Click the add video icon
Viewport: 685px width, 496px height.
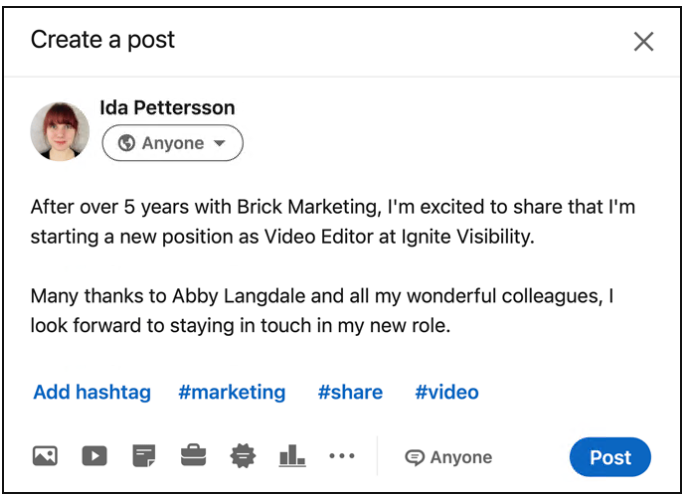[x=94, y=457]
